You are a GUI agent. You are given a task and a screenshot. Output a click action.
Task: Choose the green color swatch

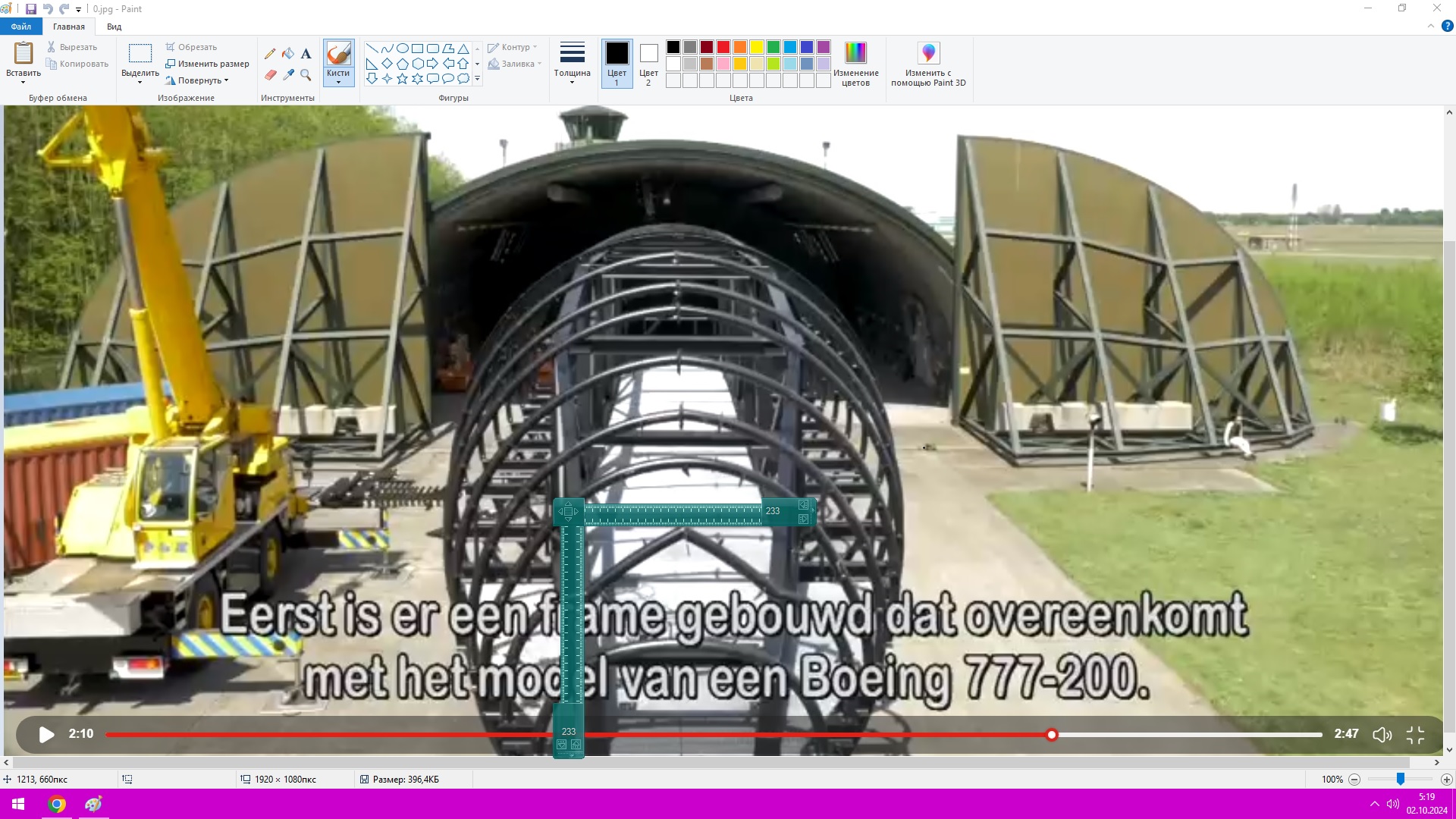click(x=773, y=47)
